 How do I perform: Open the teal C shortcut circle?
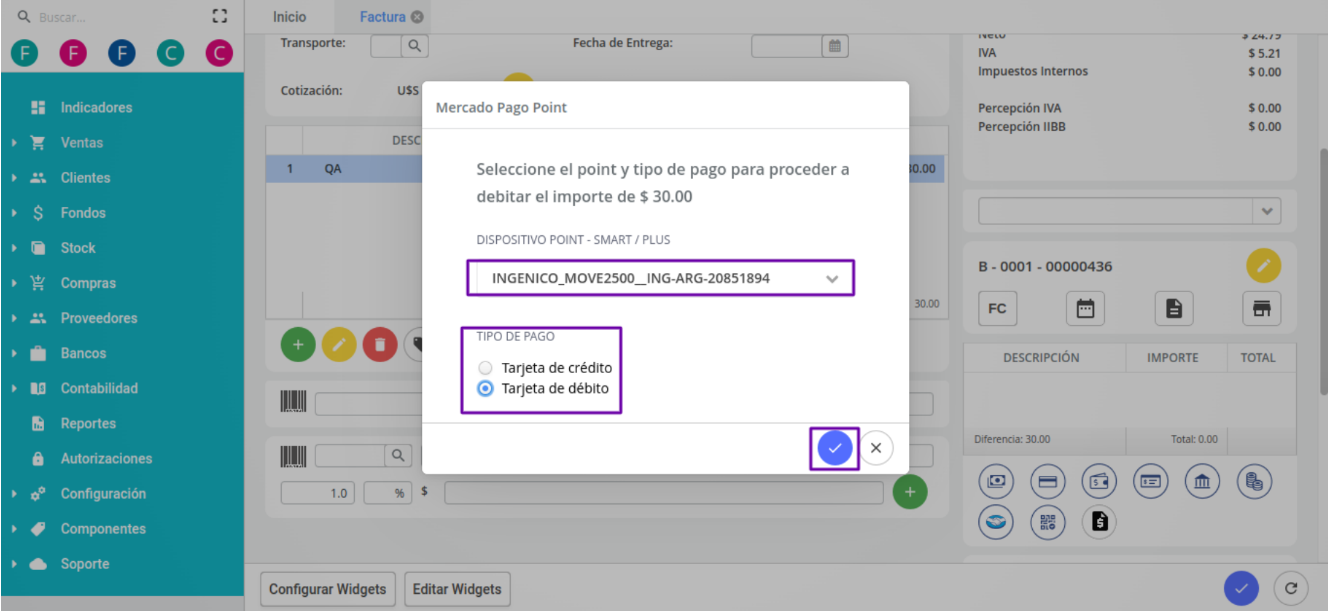170,53
